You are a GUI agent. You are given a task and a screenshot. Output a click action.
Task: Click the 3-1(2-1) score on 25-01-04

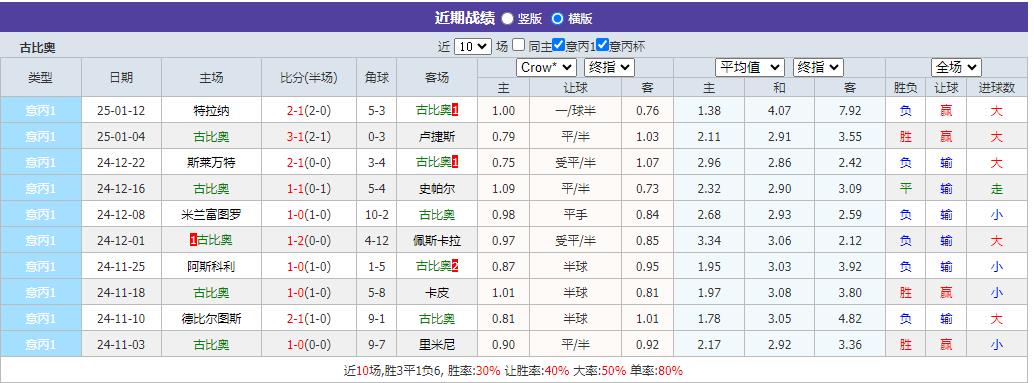[x=309, y=137]
